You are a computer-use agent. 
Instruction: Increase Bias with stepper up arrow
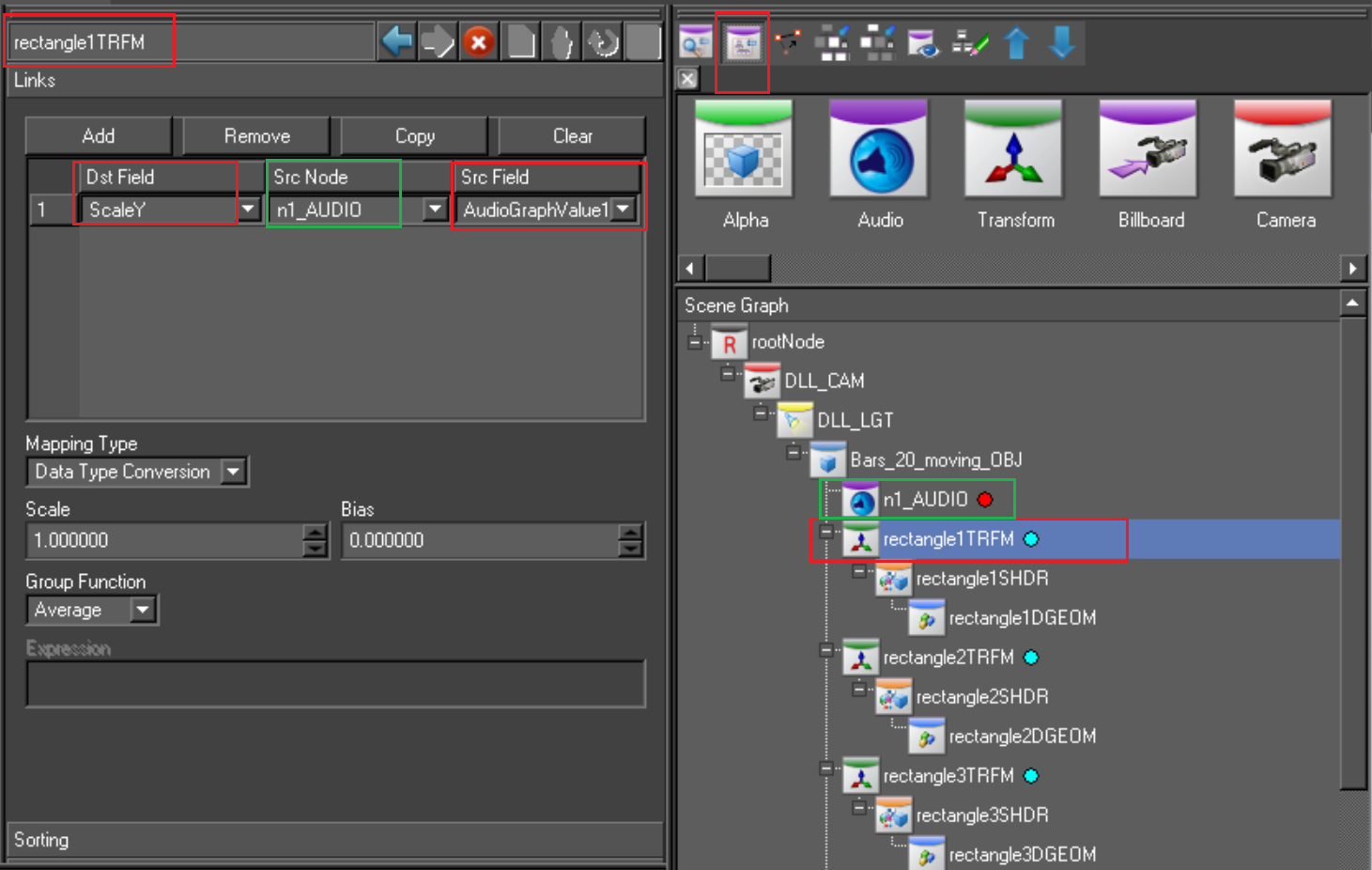(631, 532)
